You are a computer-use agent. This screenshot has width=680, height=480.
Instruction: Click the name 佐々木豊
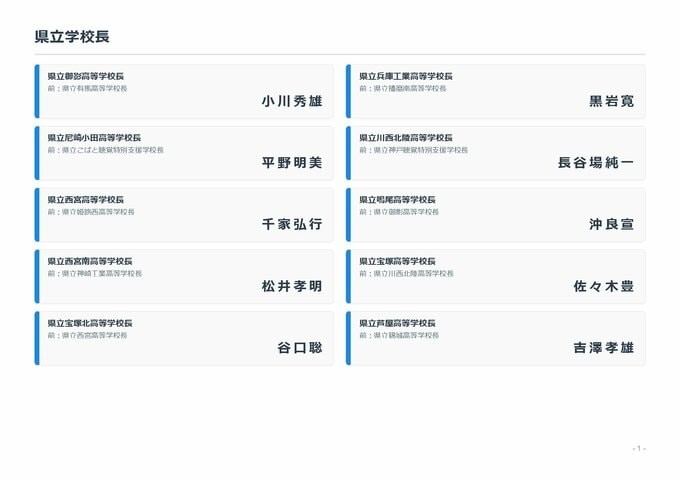tap(603, 286)
